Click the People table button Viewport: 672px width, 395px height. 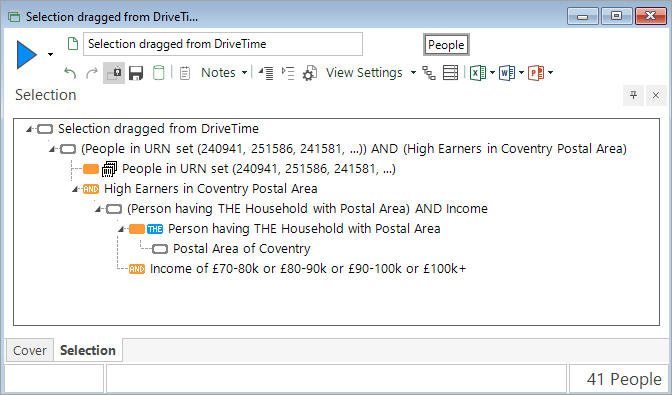click(446, 45)
